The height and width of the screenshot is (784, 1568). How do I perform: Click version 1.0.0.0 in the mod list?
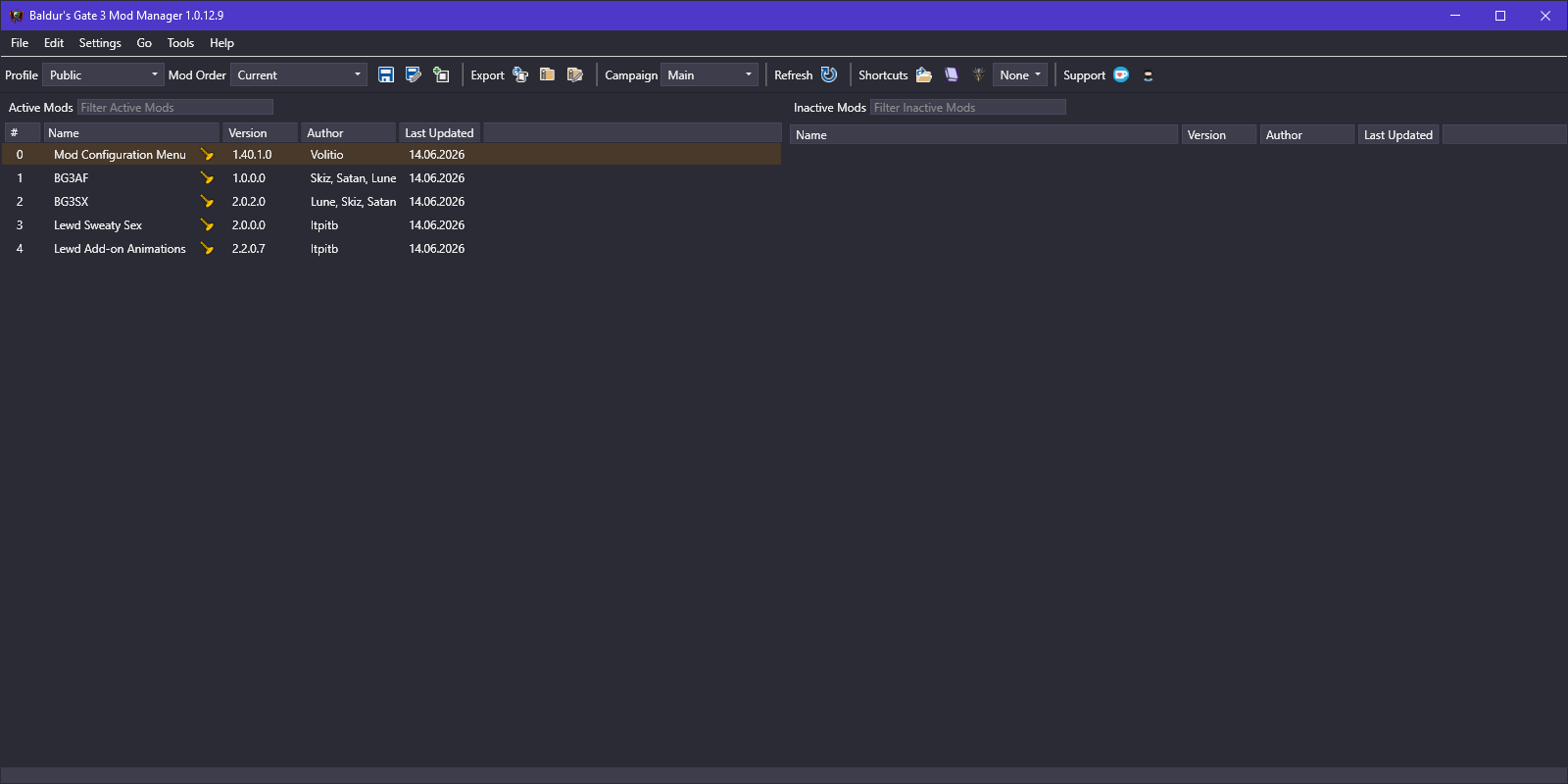tap(249, 178)
